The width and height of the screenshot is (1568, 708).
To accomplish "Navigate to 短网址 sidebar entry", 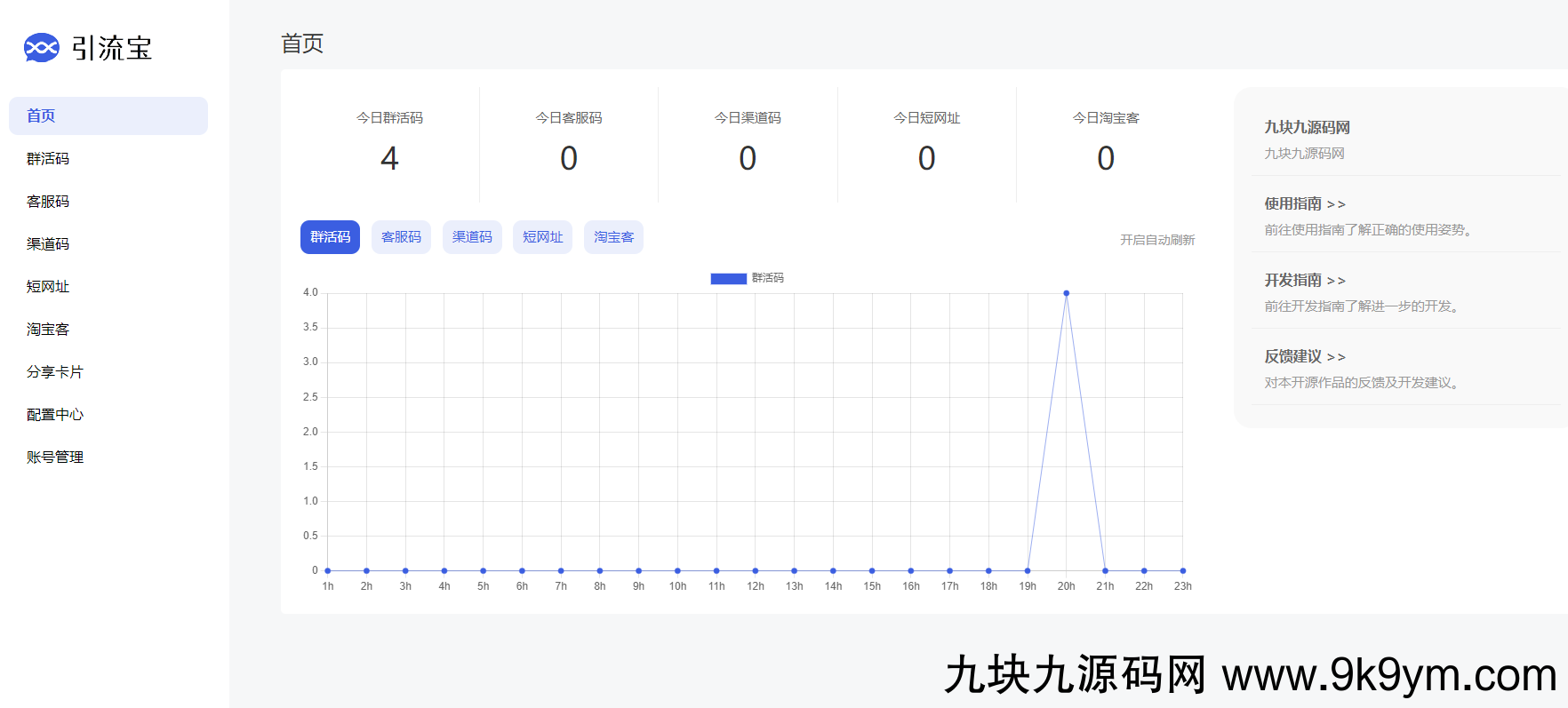I will pos(48,287).
